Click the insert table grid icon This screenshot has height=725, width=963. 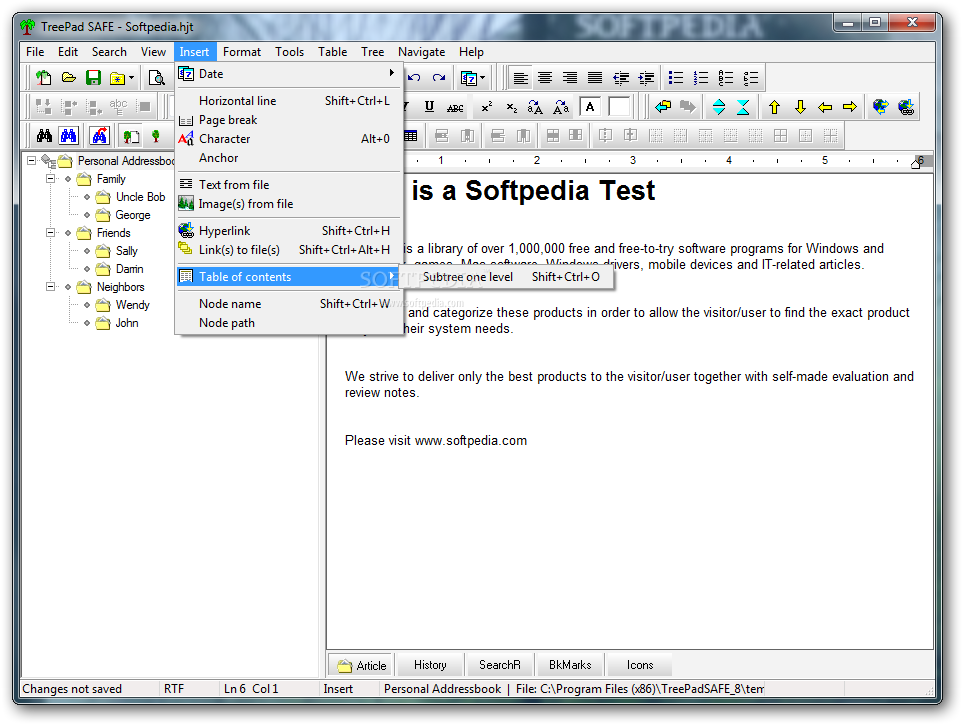pyautogui.click(x=411, y=136)
